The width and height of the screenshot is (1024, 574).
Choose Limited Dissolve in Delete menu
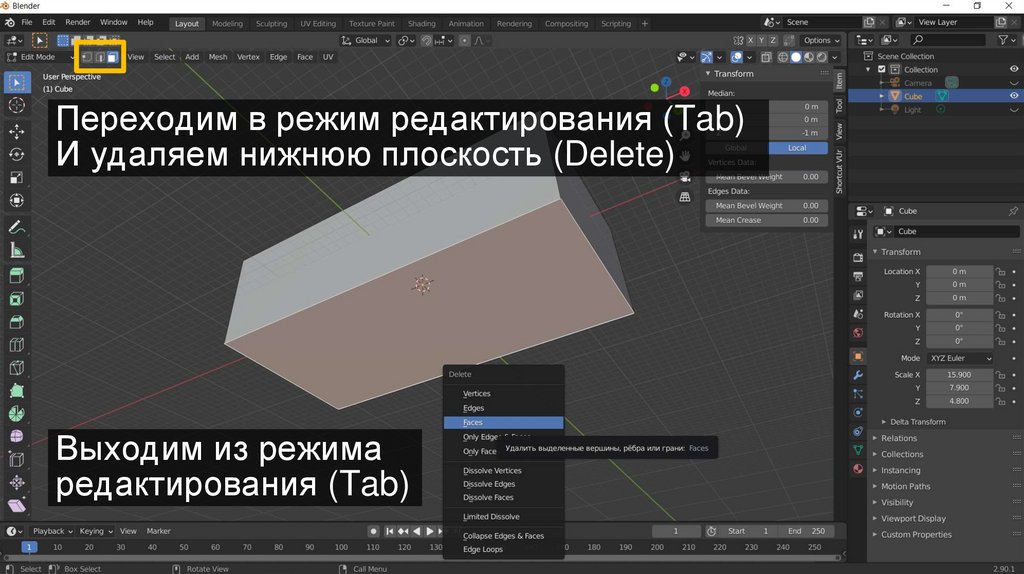504,517
